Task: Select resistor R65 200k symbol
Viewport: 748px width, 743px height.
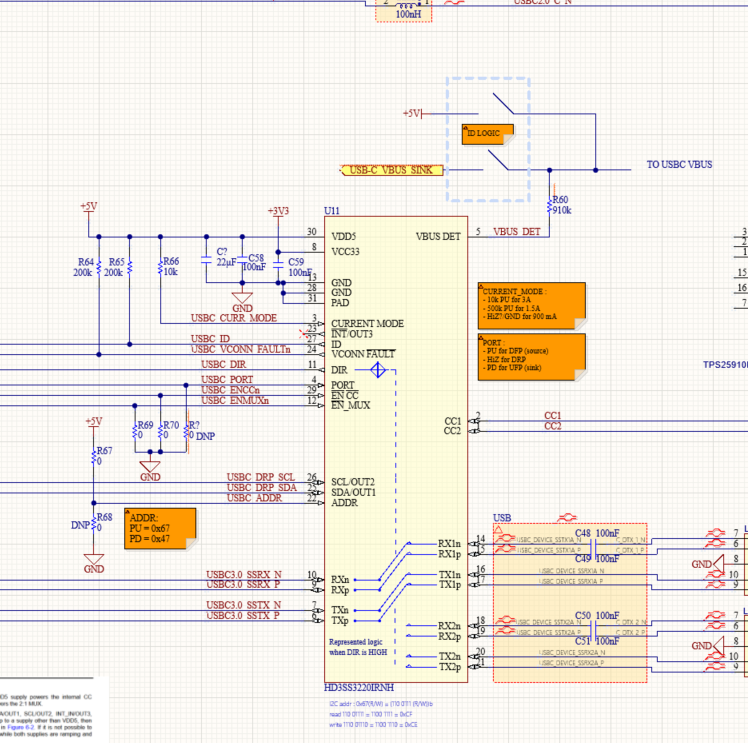Action: [x=129, y=268]
